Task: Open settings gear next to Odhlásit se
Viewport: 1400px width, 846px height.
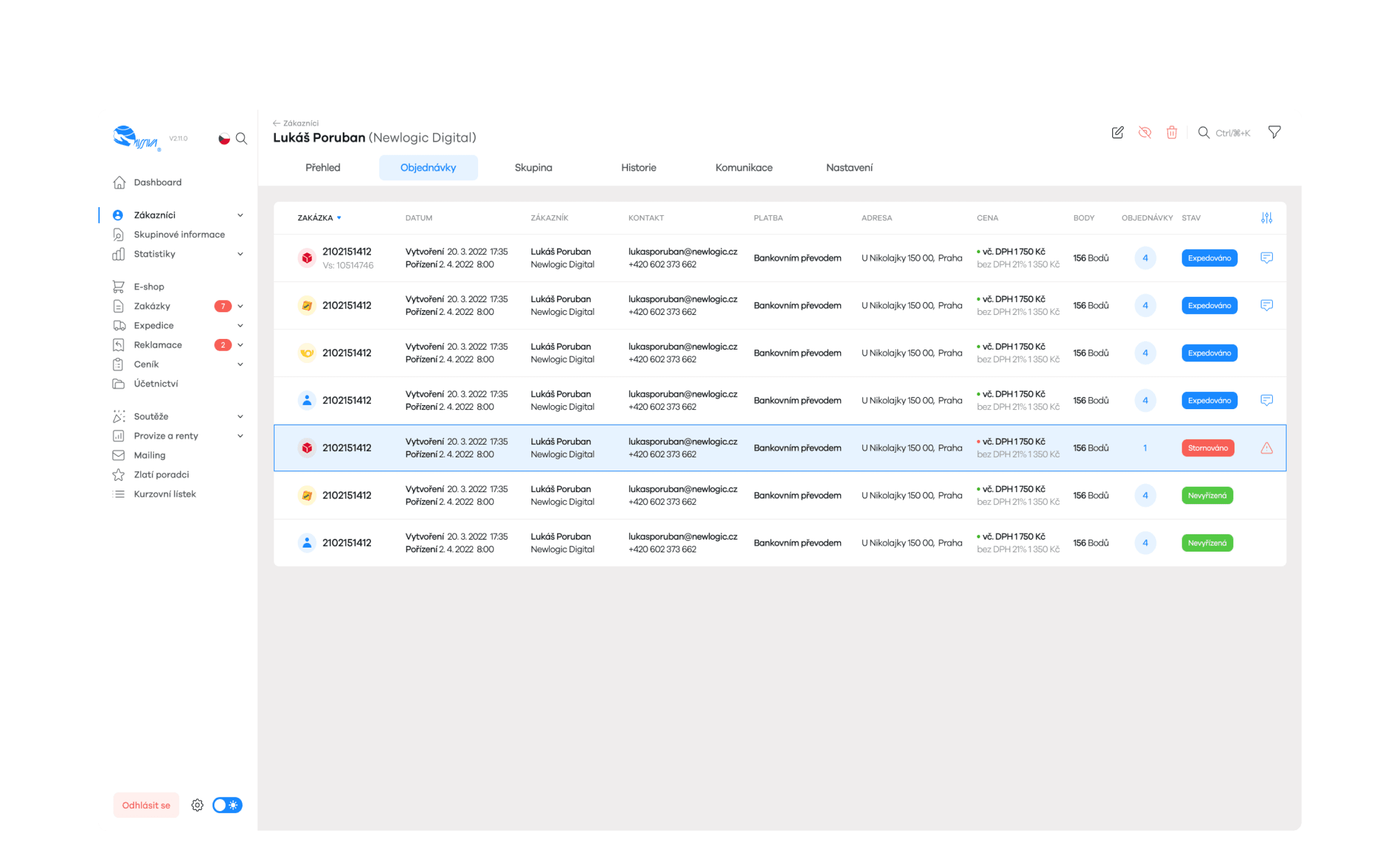Action: pos(197,805)
